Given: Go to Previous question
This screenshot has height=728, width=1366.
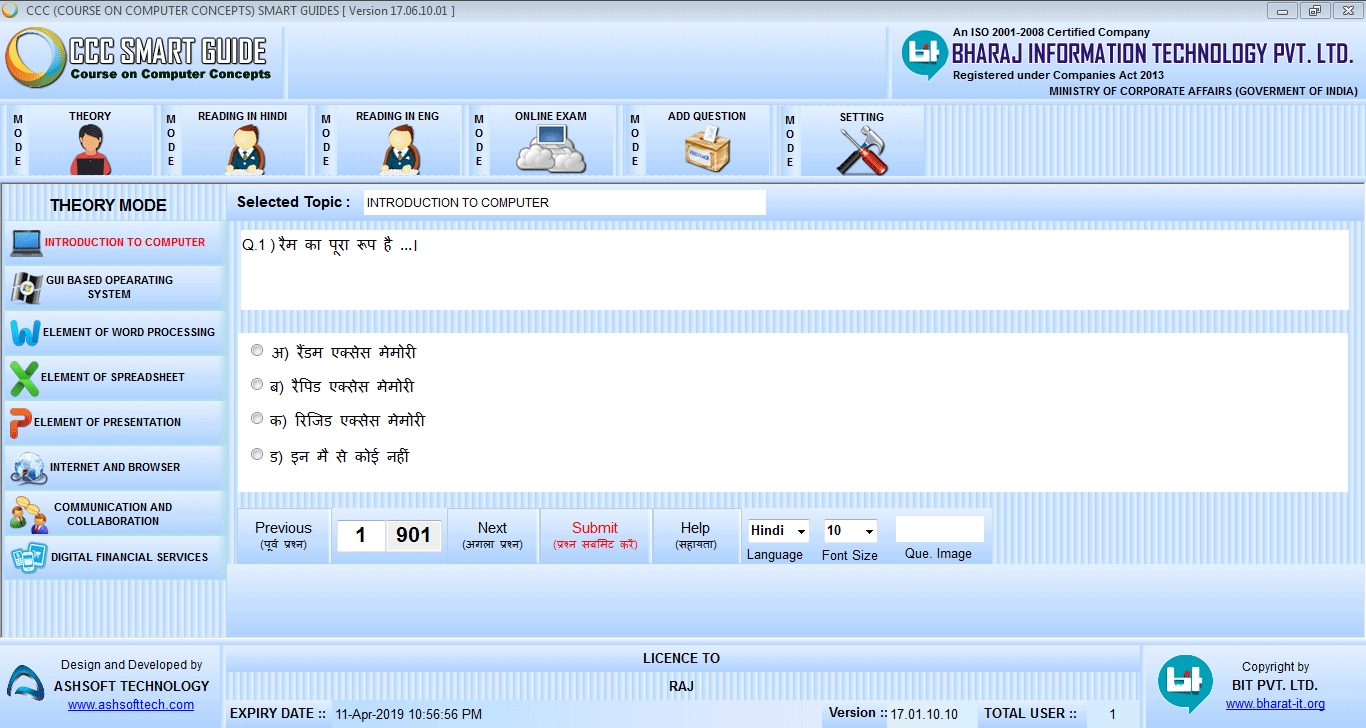Looking at the screenshot, I should click(x=283, y=535).
